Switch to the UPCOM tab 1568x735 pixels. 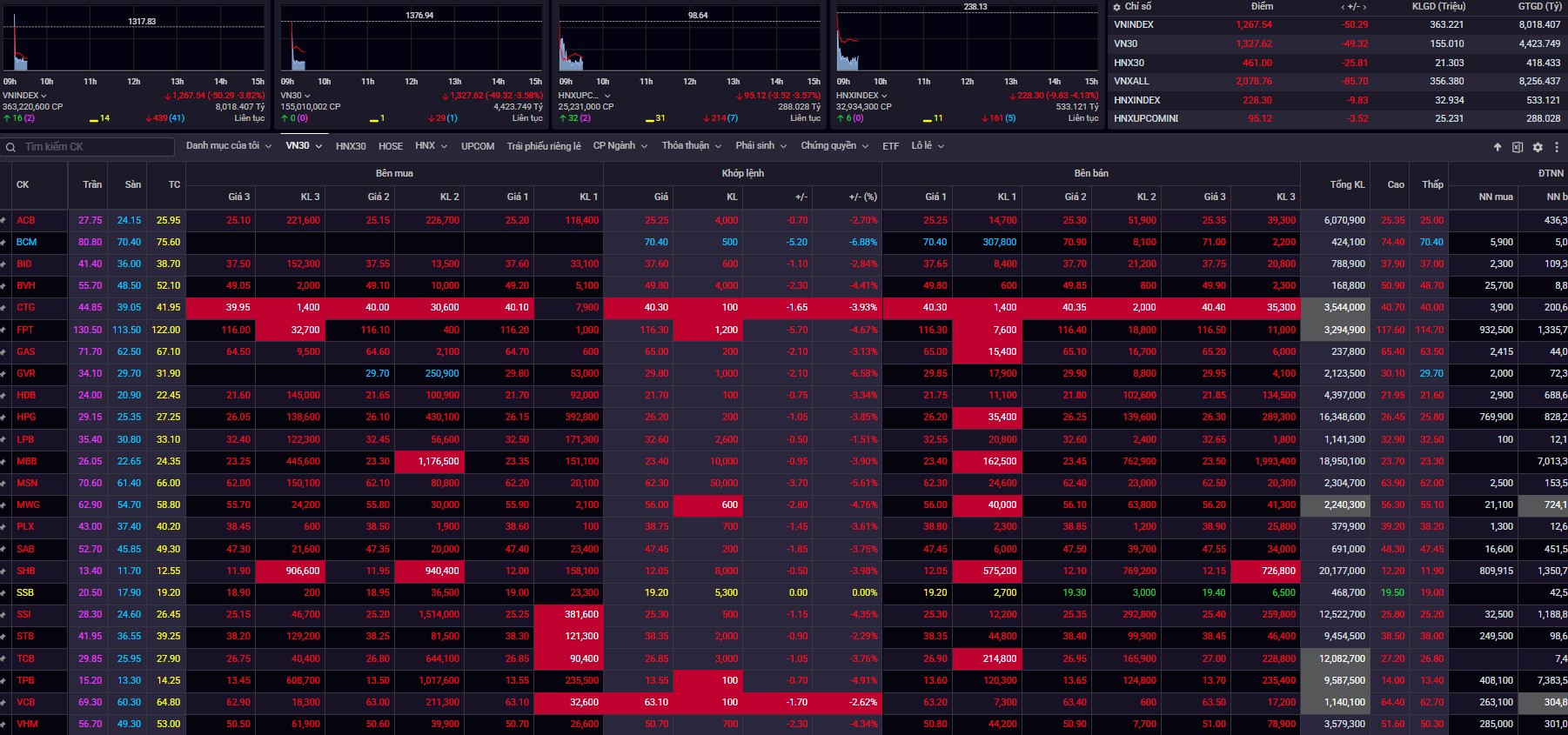pyautogui.click(x=477, y=146)
